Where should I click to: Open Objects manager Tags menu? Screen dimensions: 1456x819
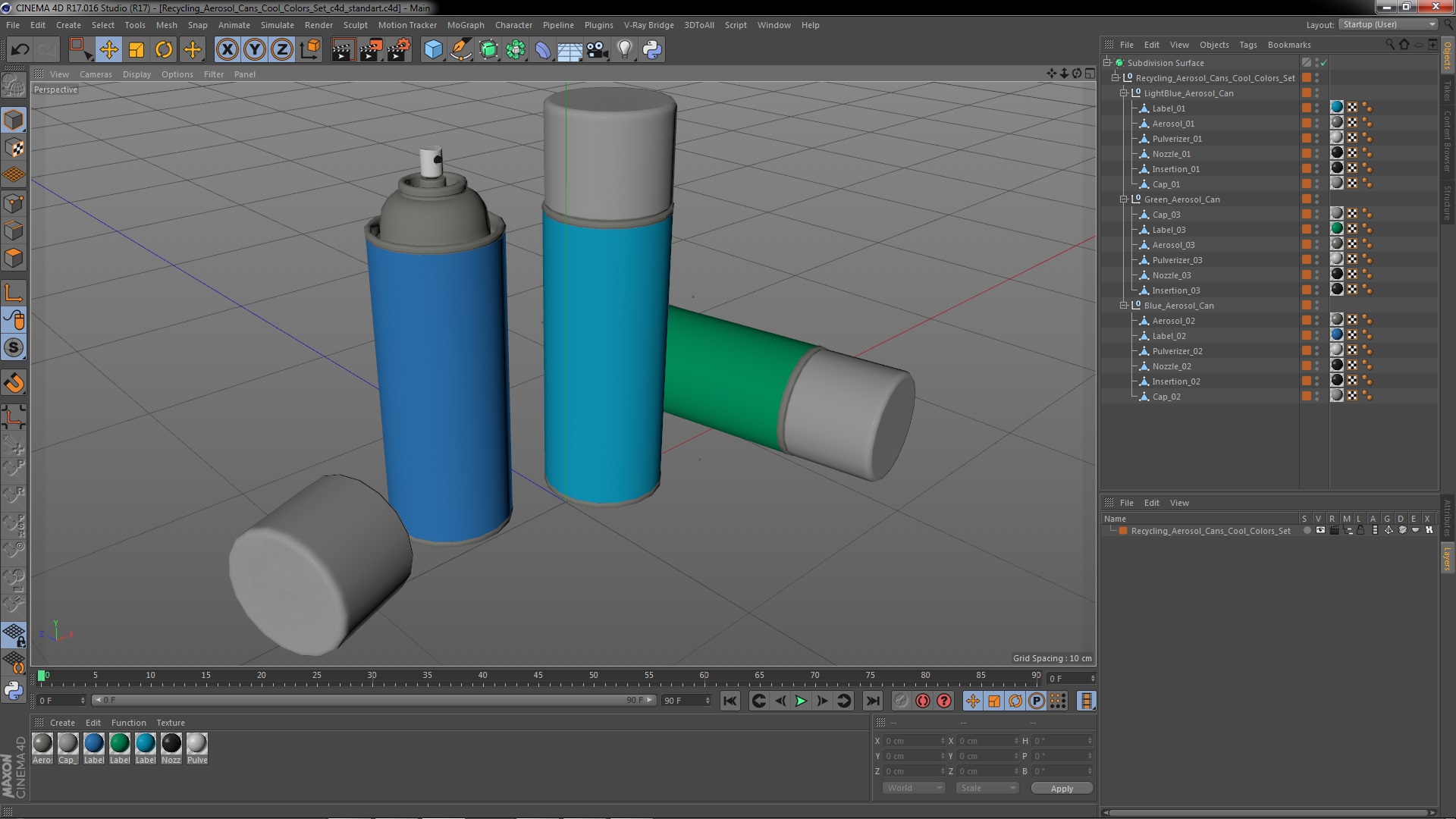click(1247, 45)
